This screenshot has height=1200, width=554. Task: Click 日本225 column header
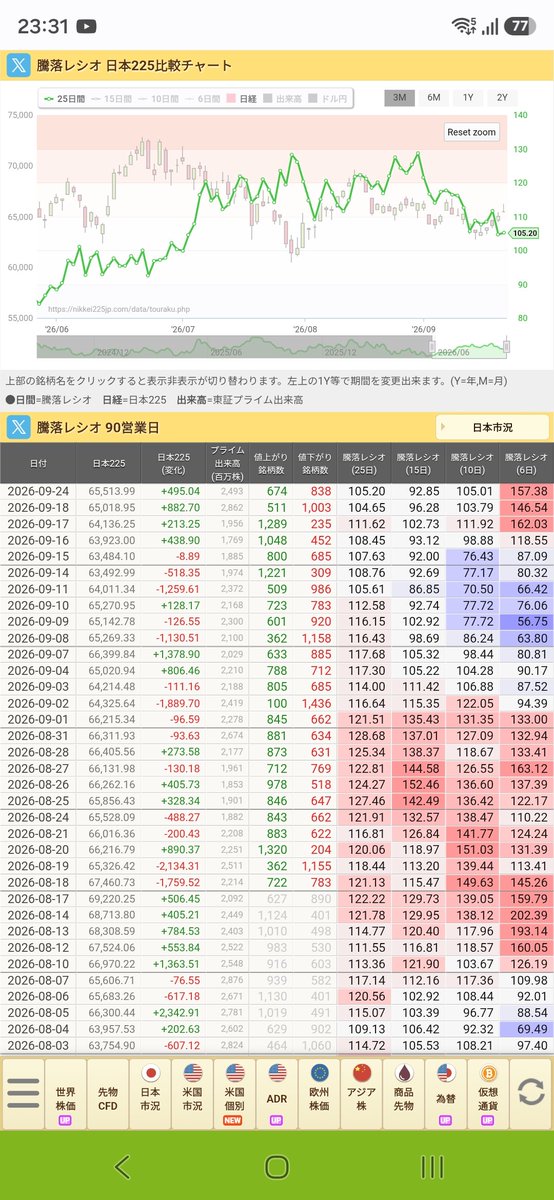[108, 464]
